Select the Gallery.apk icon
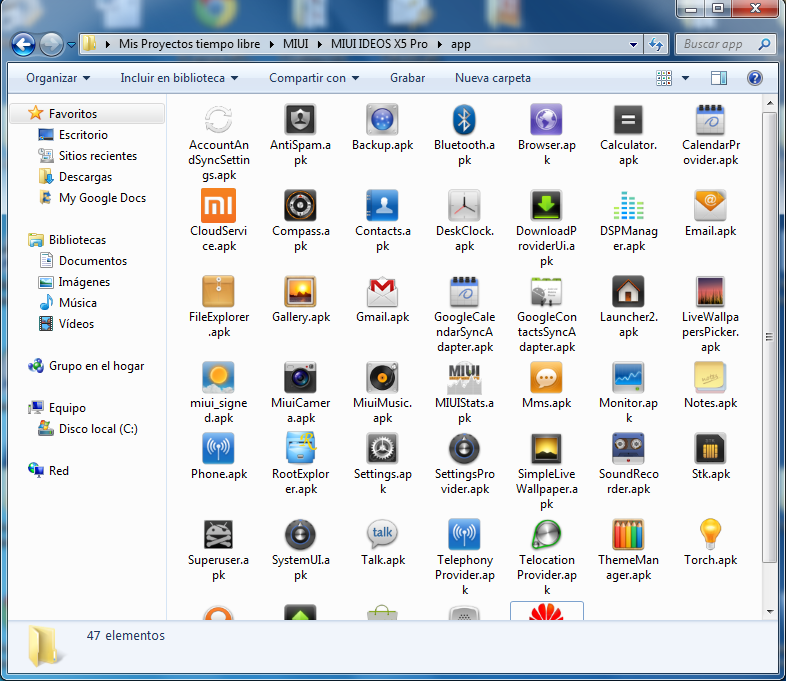This screenshot has width=786, height=682. coord(300,291)
